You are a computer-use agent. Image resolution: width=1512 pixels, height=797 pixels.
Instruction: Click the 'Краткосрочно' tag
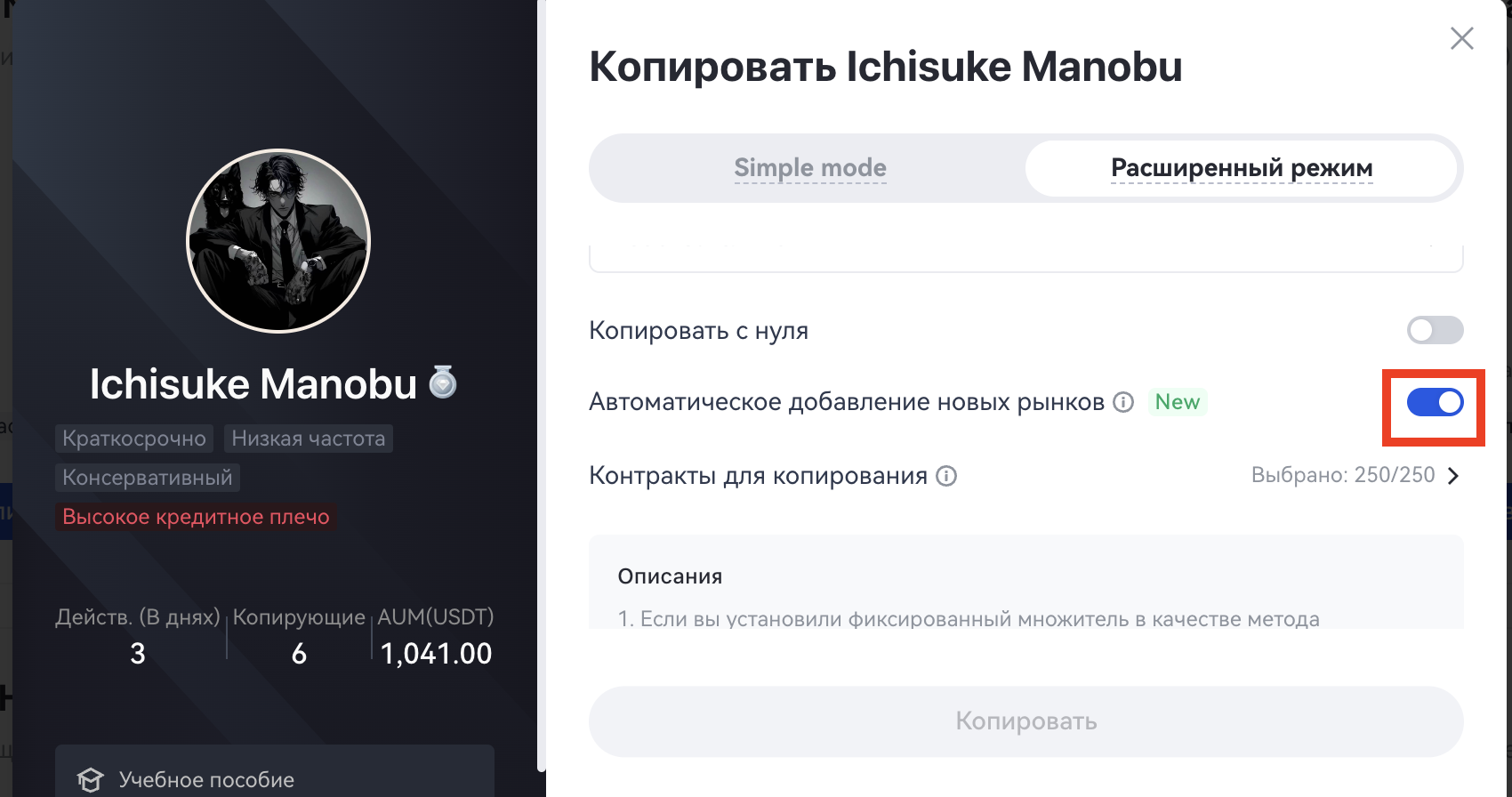pos(134,439)
